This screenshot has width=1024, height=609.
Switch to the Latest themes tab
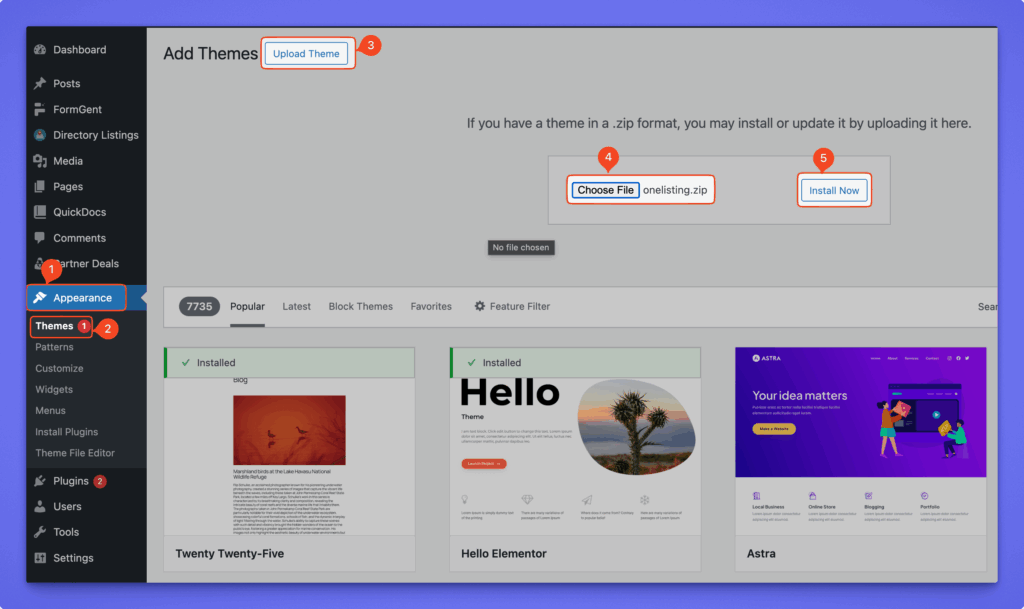[296, 306]
